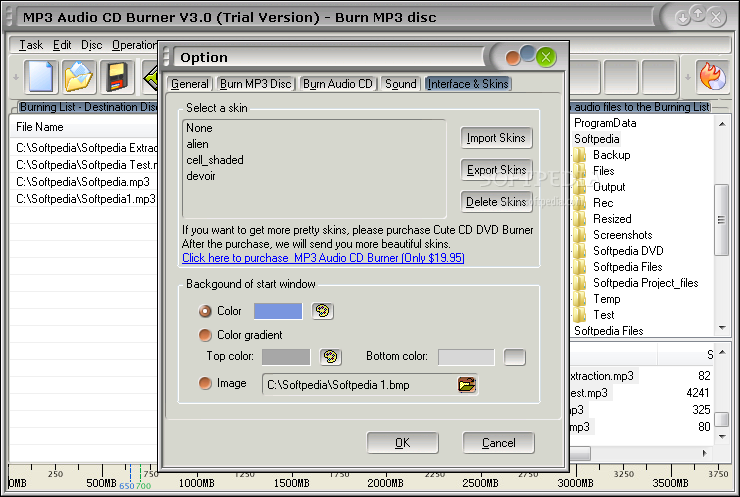Open the Task menu
This screenshot has width=740, height=497.
coord(31,45)
